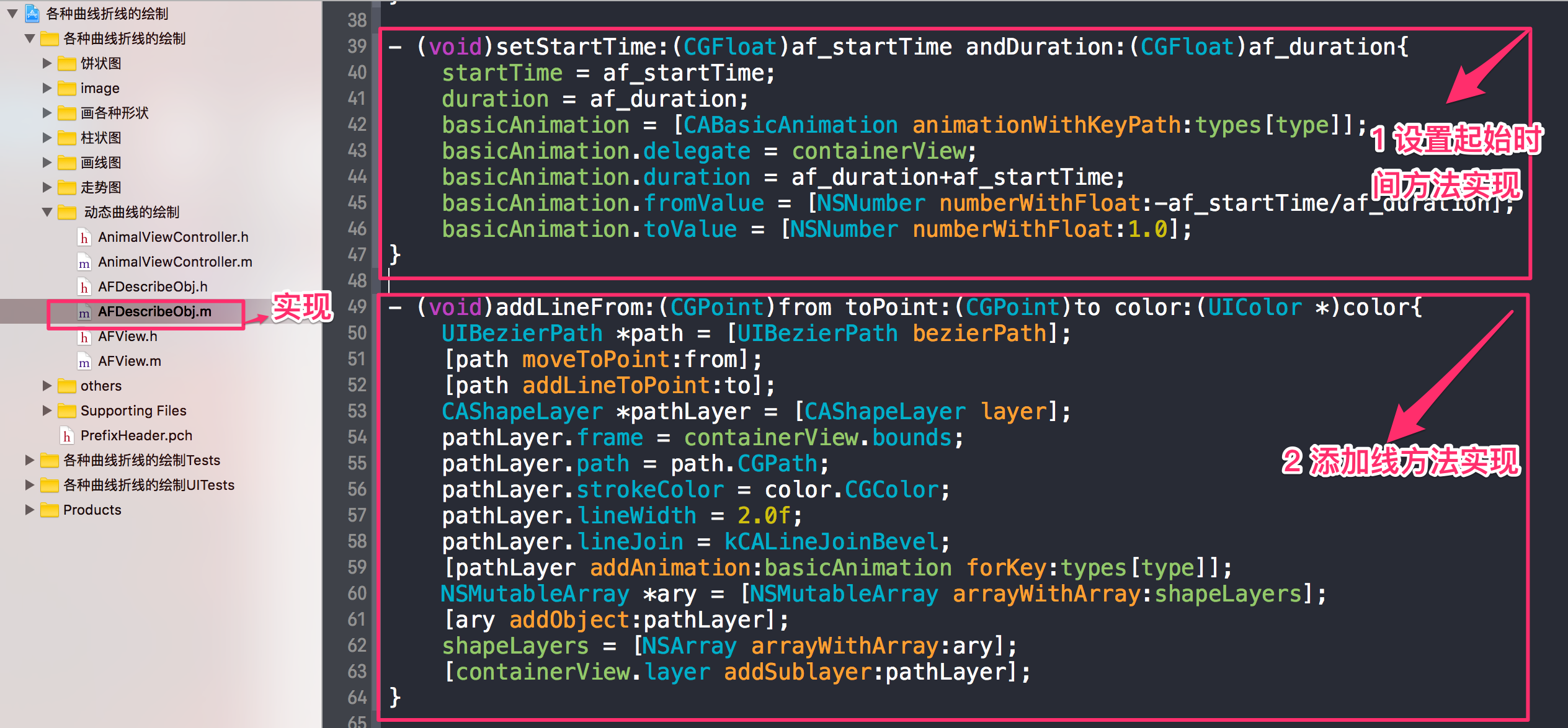
Task: Click the AnimalViewController.m implementation file icon
Action: coord(84,262)
